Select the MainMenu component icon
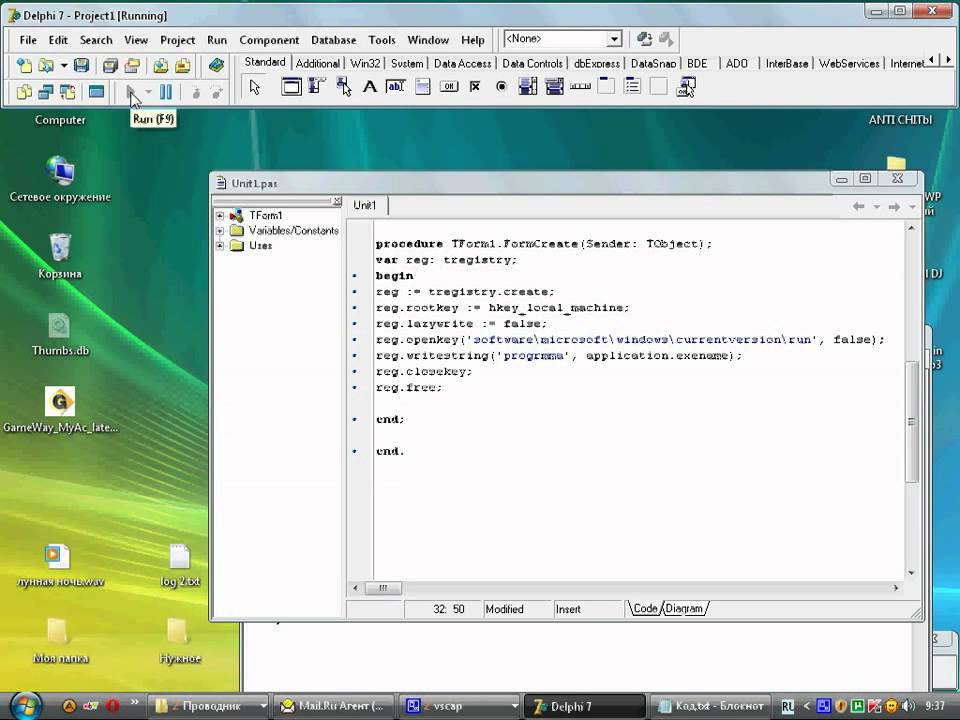The height and width of the screenshot is (720, 960). [317, 86]
